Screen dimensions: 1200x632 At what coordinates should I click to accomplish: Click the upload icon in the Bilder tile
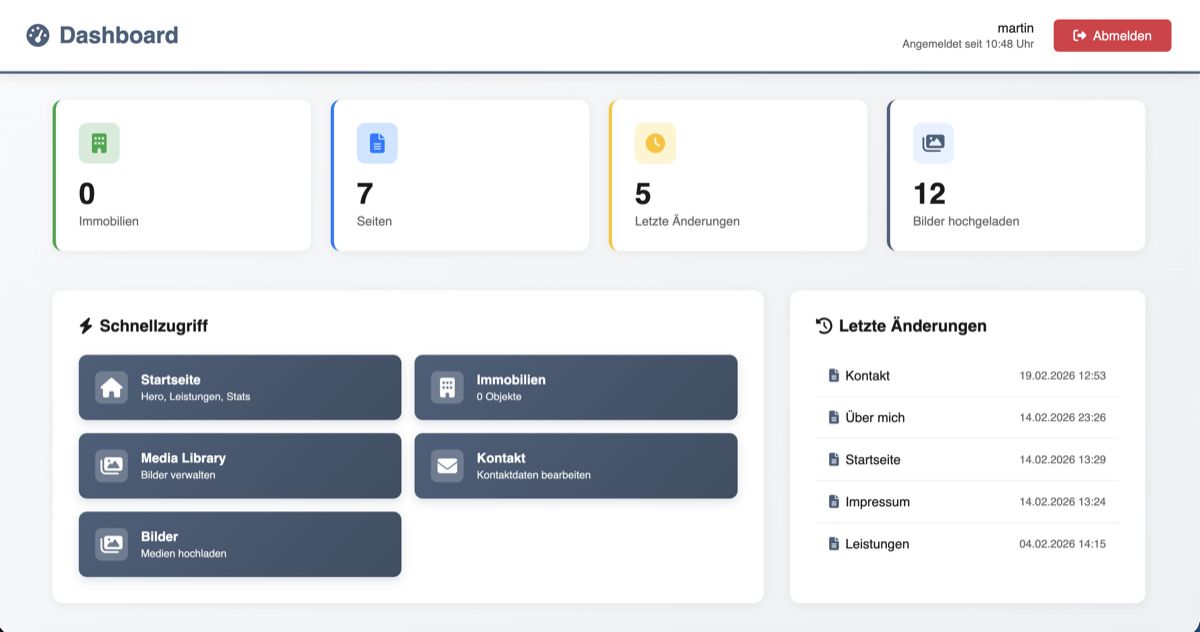coord(110,544)
